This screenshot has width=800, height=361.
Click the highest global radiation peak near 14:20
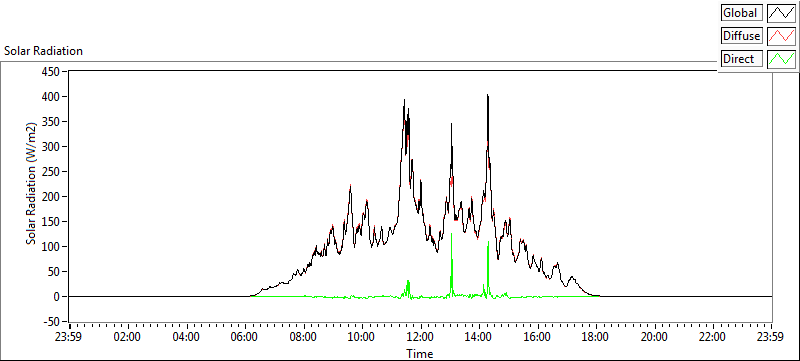tap(487, 95)
